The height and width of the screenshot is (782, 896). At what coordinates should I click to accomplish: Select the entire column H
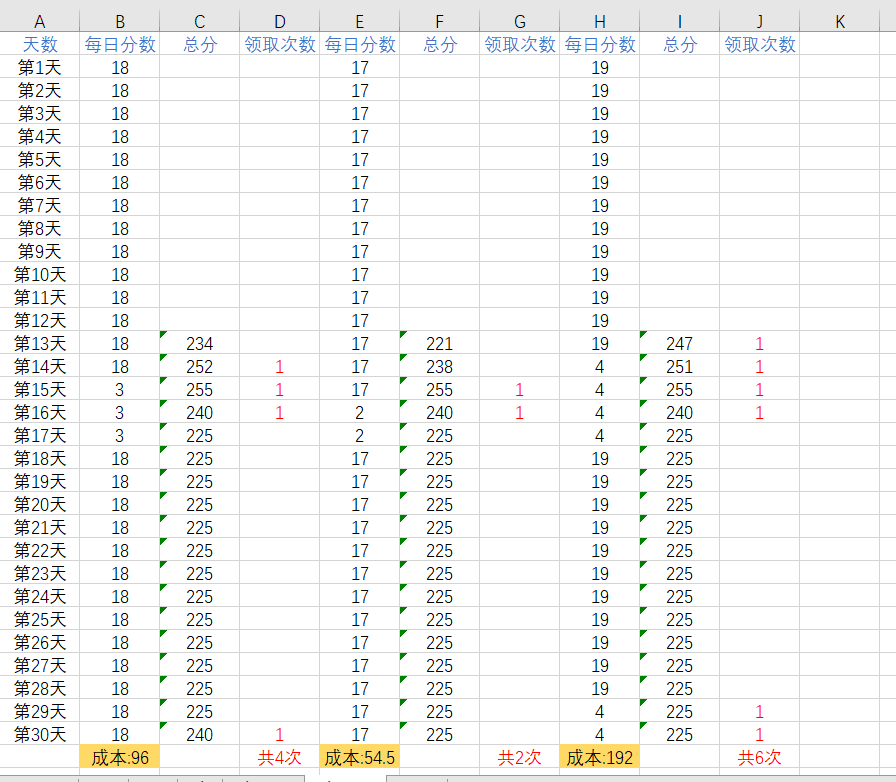tap(600, 21)
